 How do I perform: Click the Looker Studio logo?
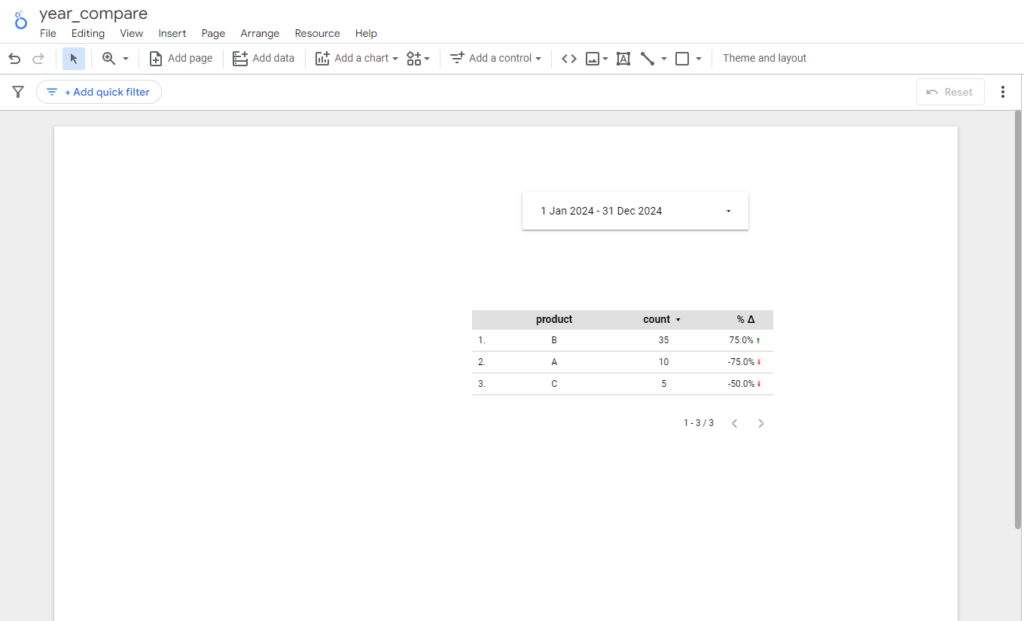(20, 20)
